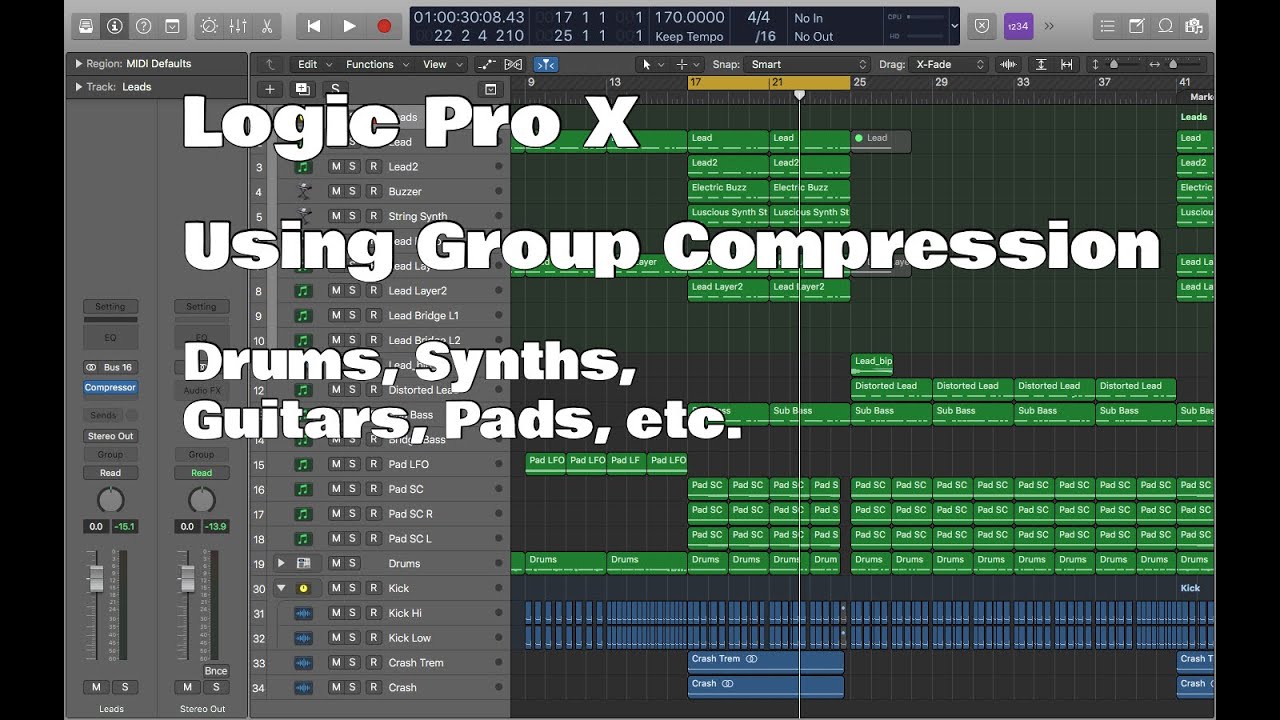
Task: Show more control bar items chevrons
Action: coord(1049,26)
